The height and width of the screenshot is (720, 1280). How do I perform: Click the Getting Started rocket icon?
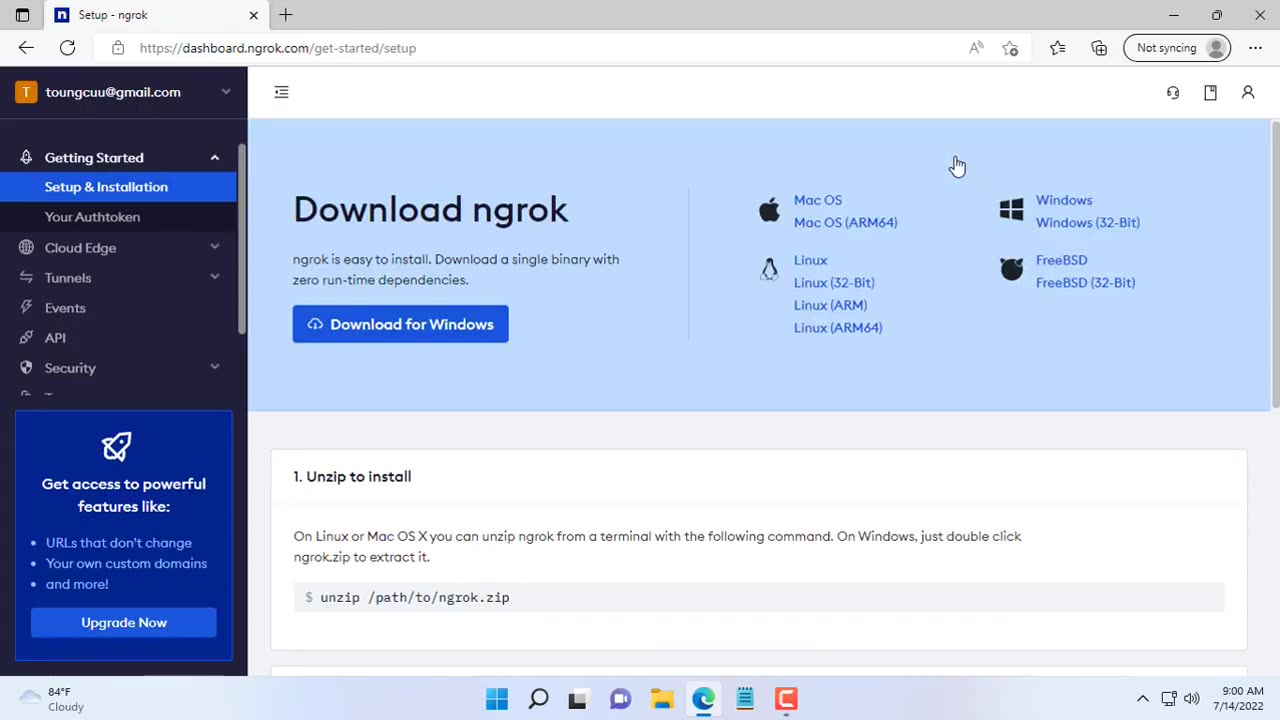(x=26, y=157)
